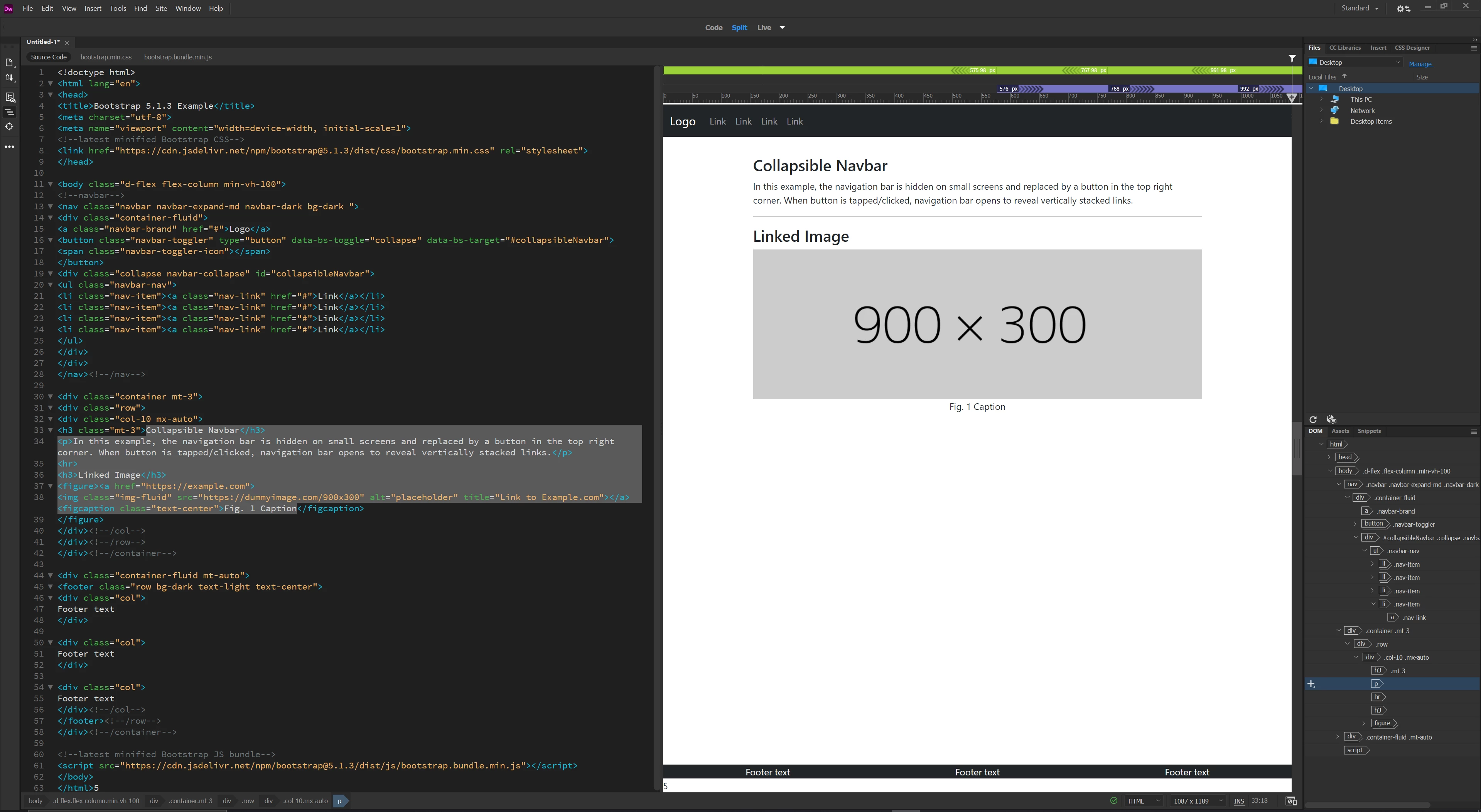Switch to Code view
This screenshot has height=812, width=1481.
714,28
